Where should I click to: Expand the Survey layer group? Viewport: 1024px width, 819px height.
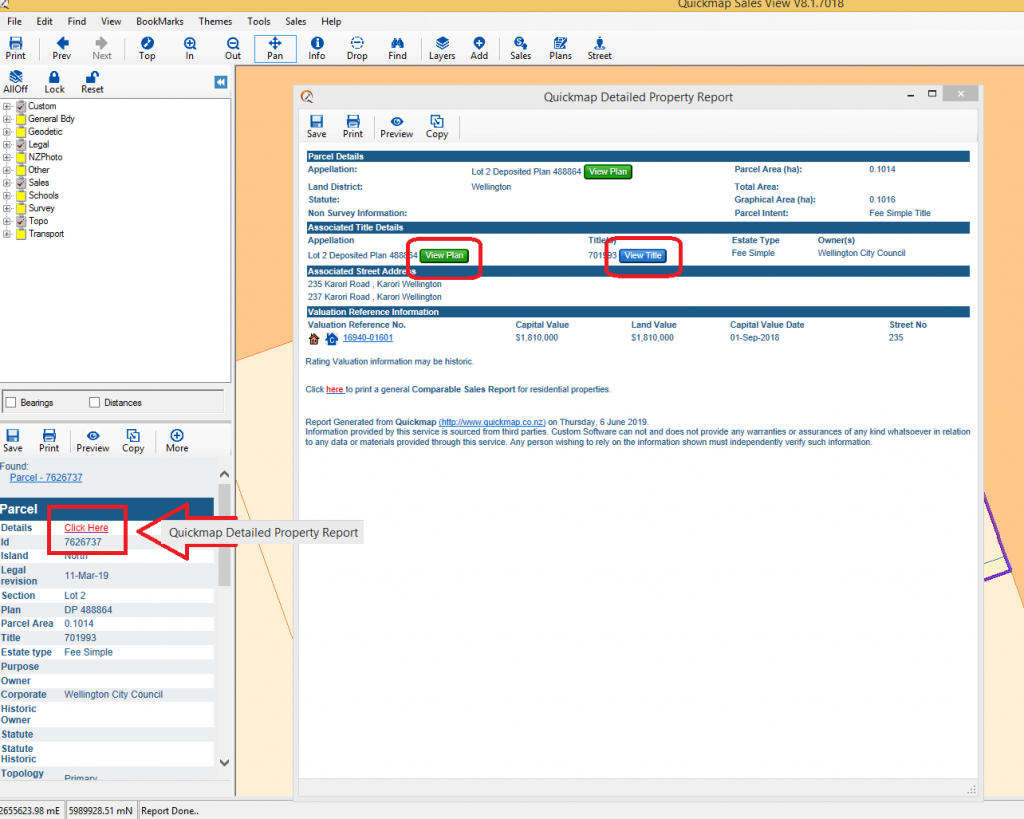[x=7, y=208]
